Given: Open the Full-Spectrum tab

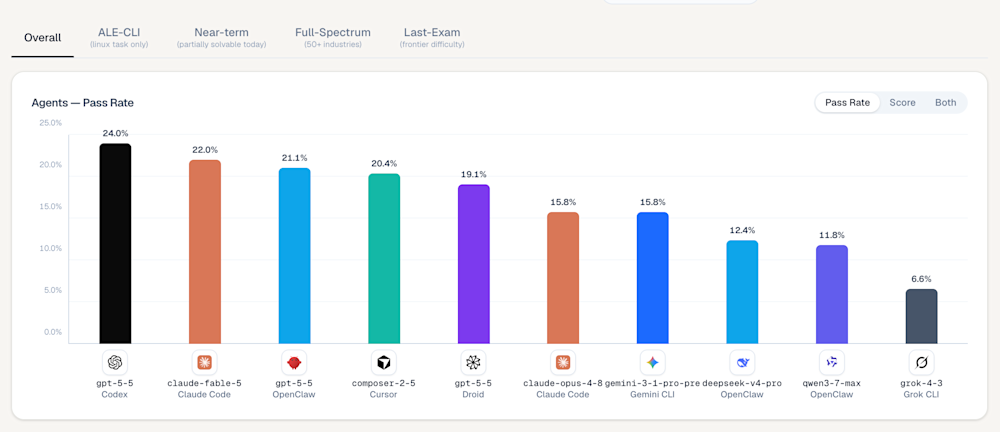Looking at the screenshot, I should pyautogui.click(x=332, y=37).
